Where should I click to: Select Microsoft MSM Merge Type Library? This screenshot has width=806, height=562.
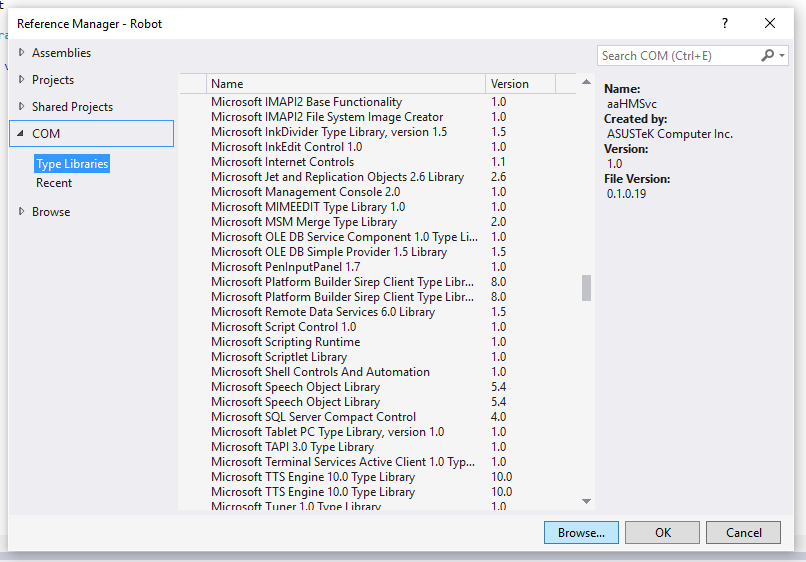378,222
